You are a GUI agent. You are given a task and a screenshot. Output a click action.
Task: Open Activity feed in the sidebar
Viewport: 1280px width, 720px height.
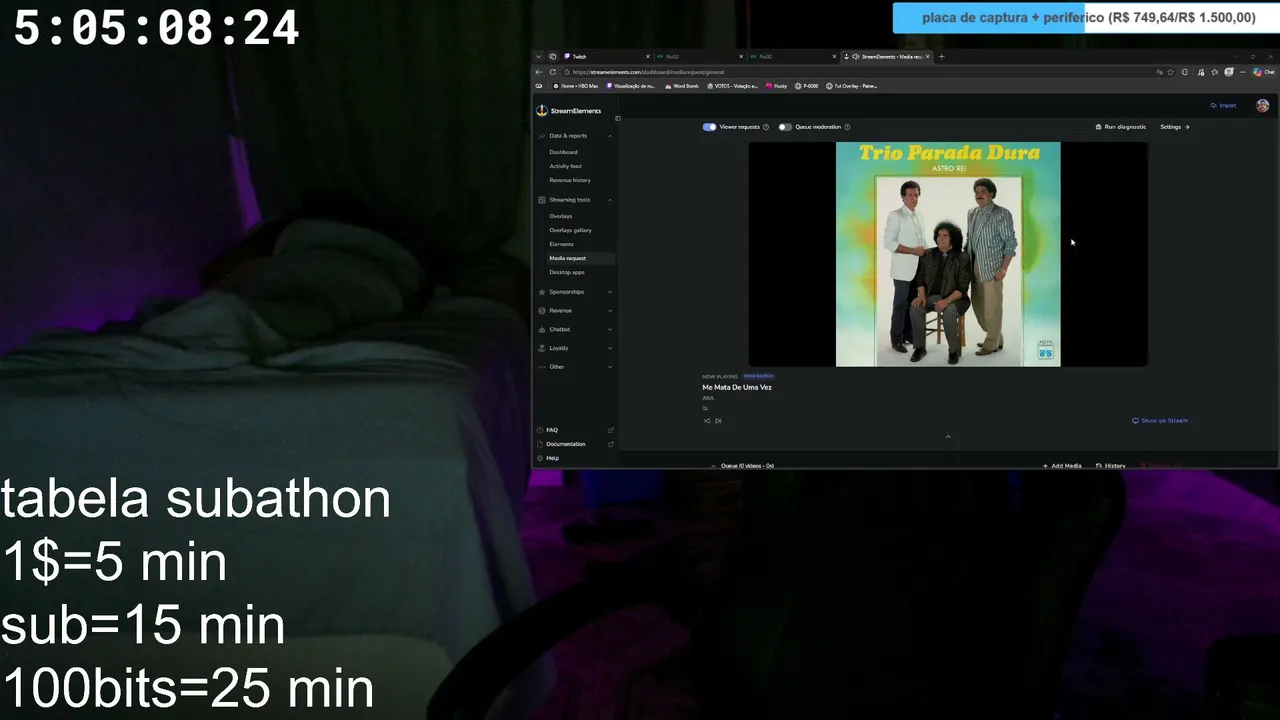[565, 166]
